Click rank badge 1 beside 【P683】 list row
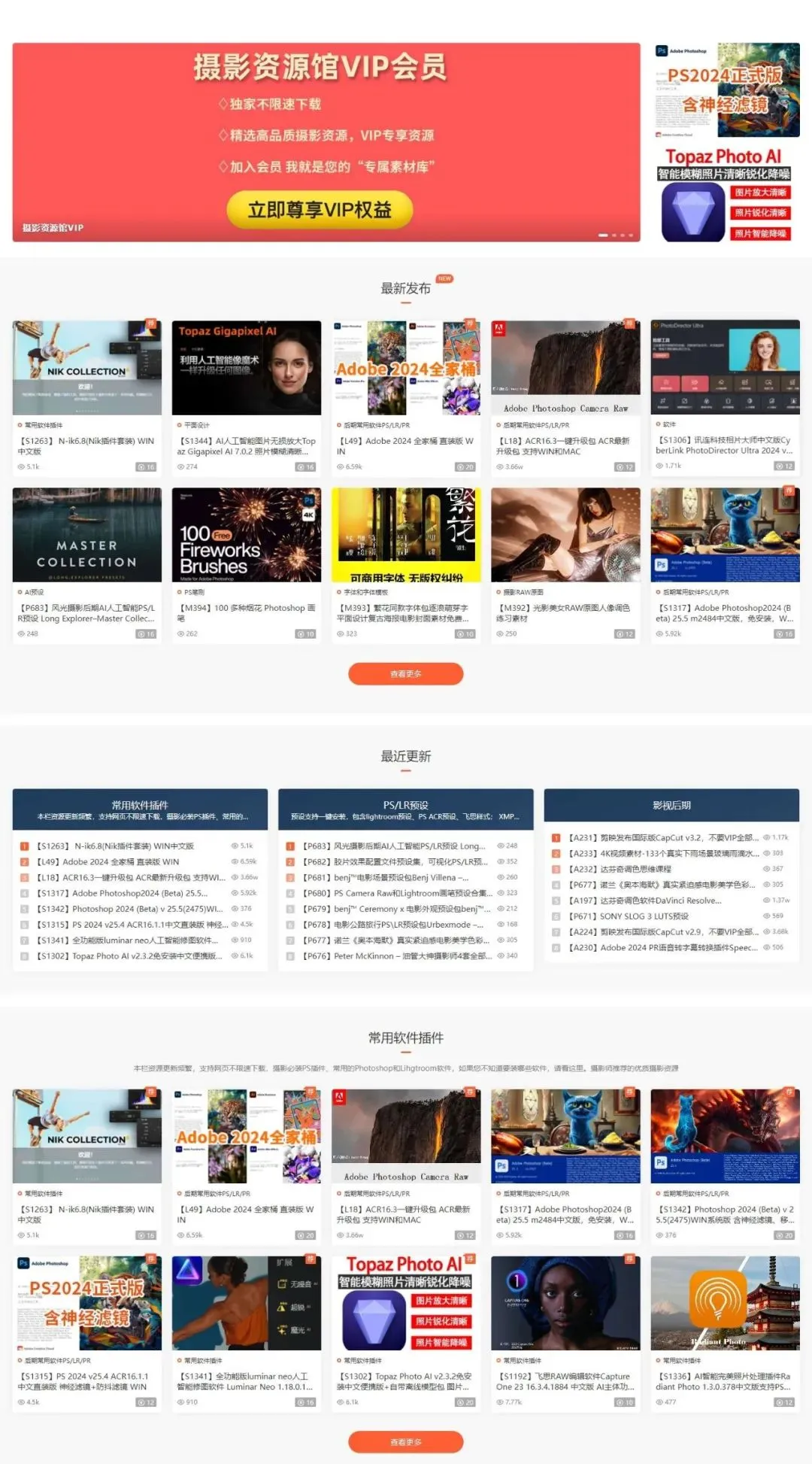812x1464 pixels. coord(290,846)
